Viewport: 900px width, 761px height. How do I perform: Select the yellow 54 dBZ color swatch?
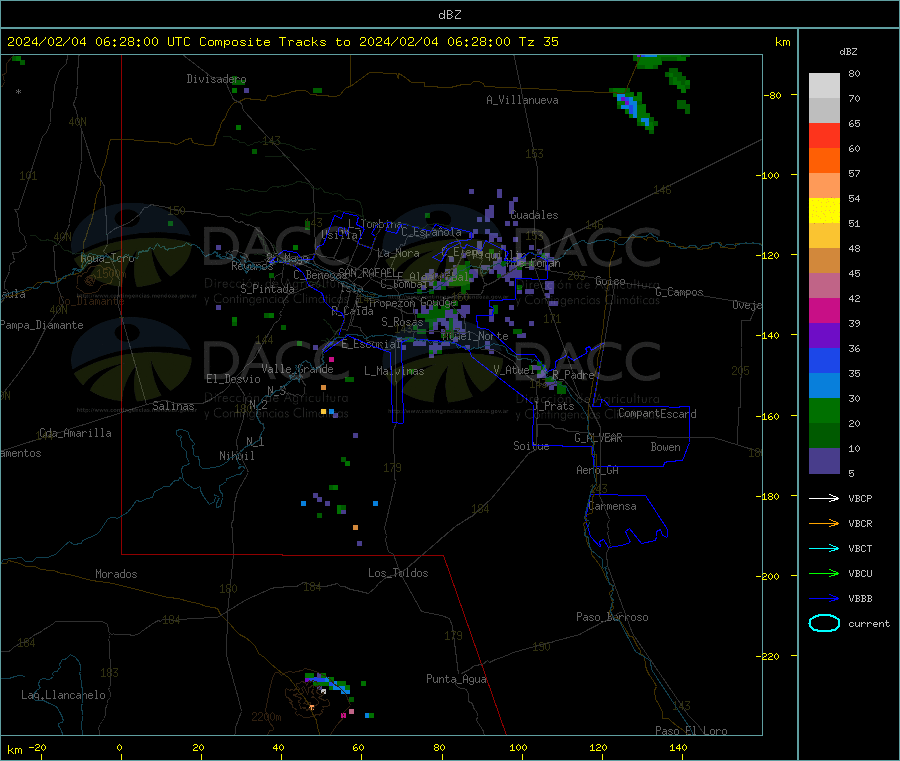tap(824, 211)
